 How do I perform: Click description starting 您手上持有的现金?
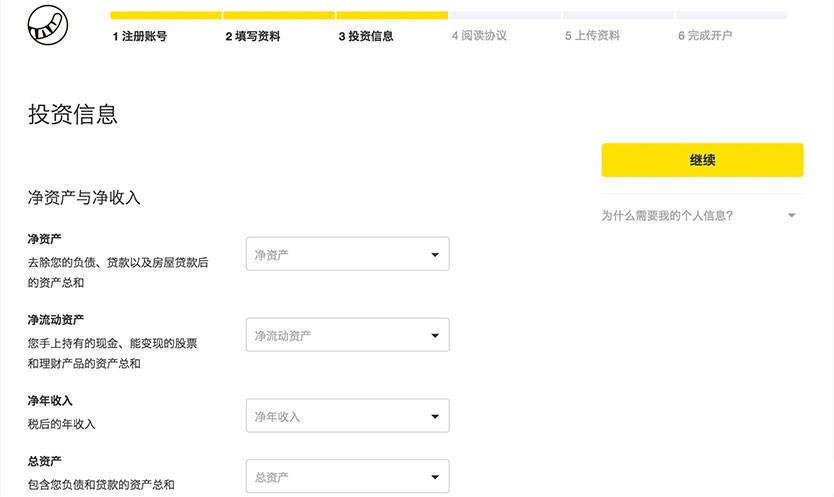[113, 353]
